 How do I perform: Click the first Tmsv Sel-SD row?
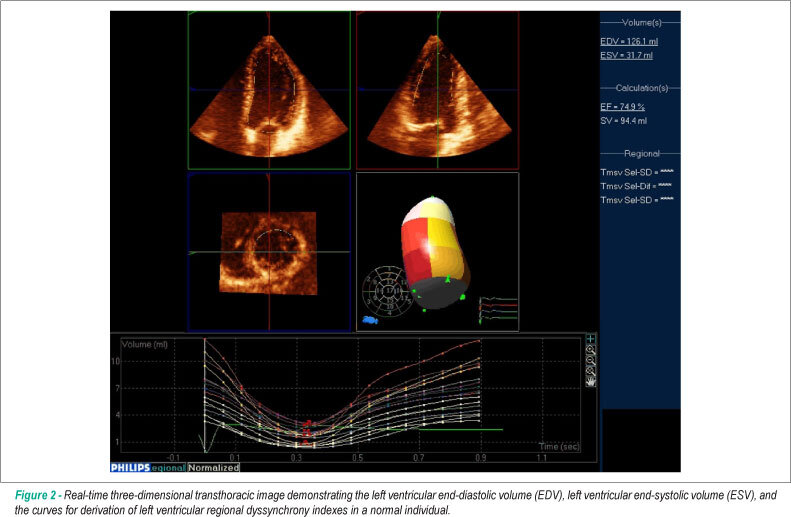(x=637, y=173)
